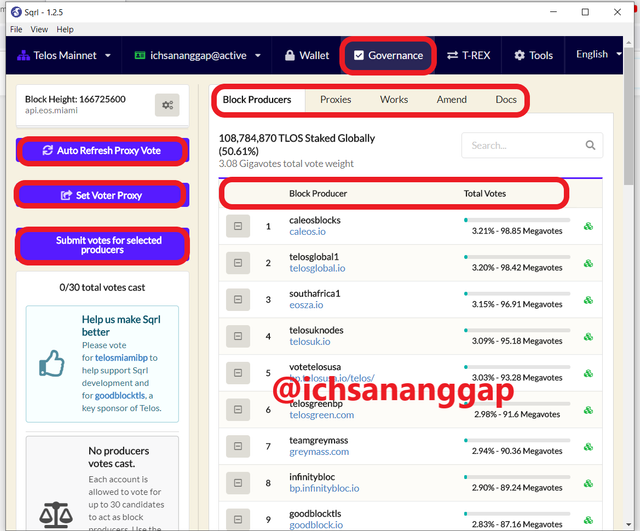Click green cubes icon for southafrica1

point(588,300)
